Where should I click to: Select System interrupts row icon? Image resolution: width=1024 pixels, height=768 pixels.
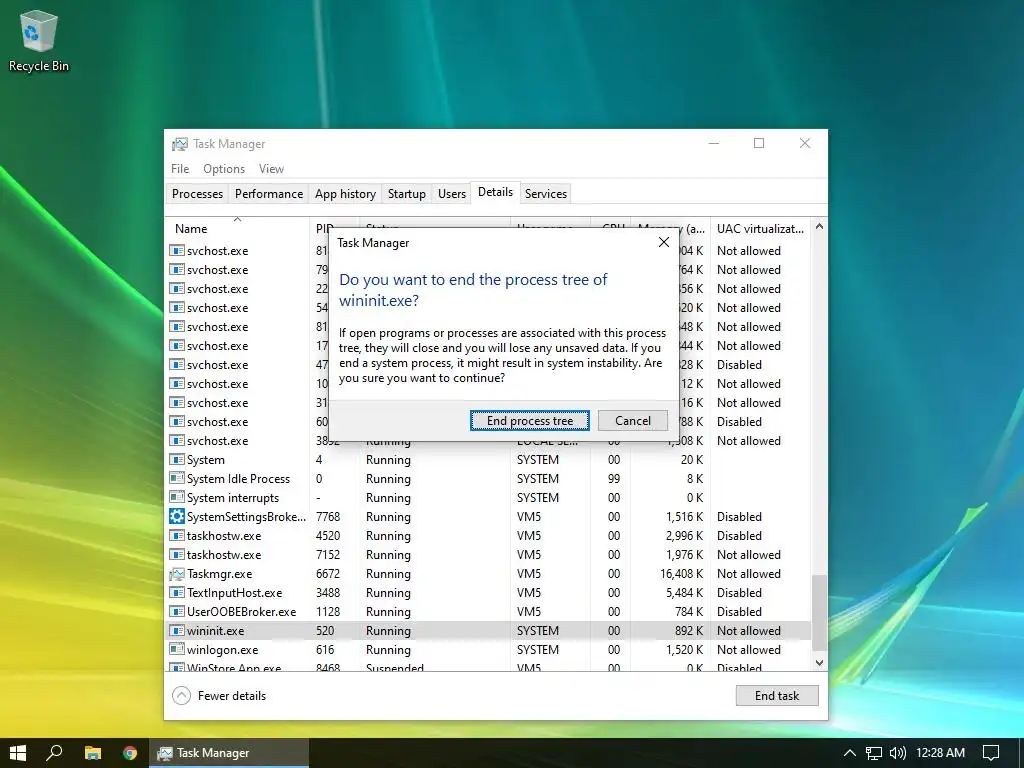coord(176,498)
